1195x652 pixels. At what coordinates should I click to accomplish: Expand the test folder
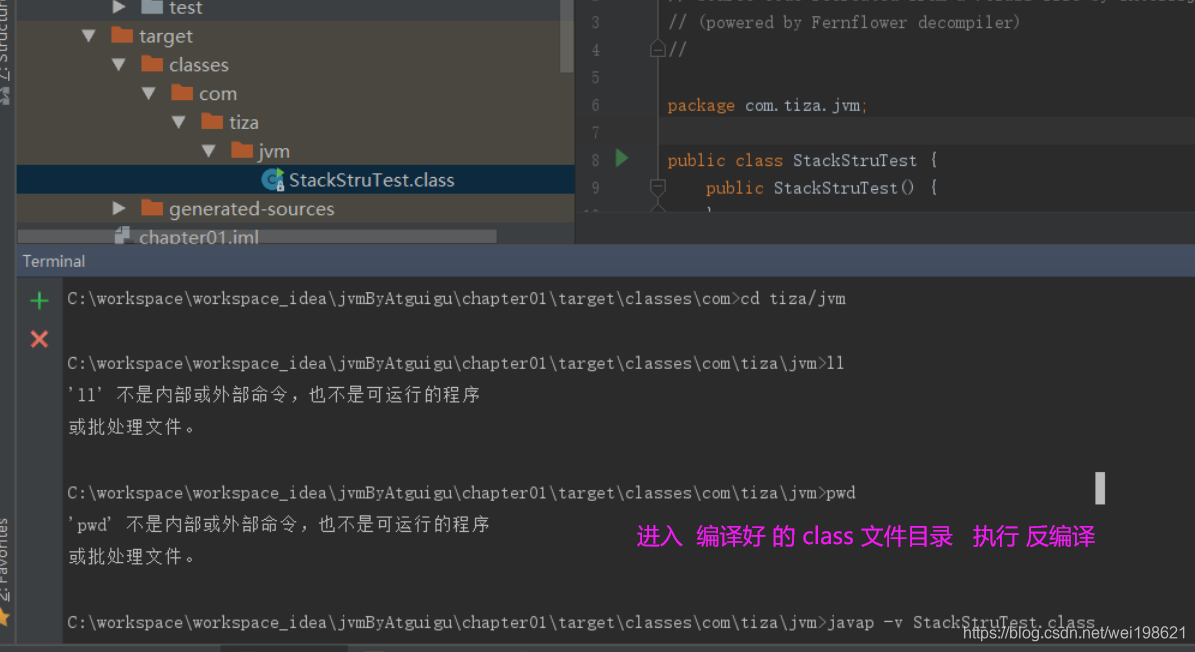[x=119, y=8]
